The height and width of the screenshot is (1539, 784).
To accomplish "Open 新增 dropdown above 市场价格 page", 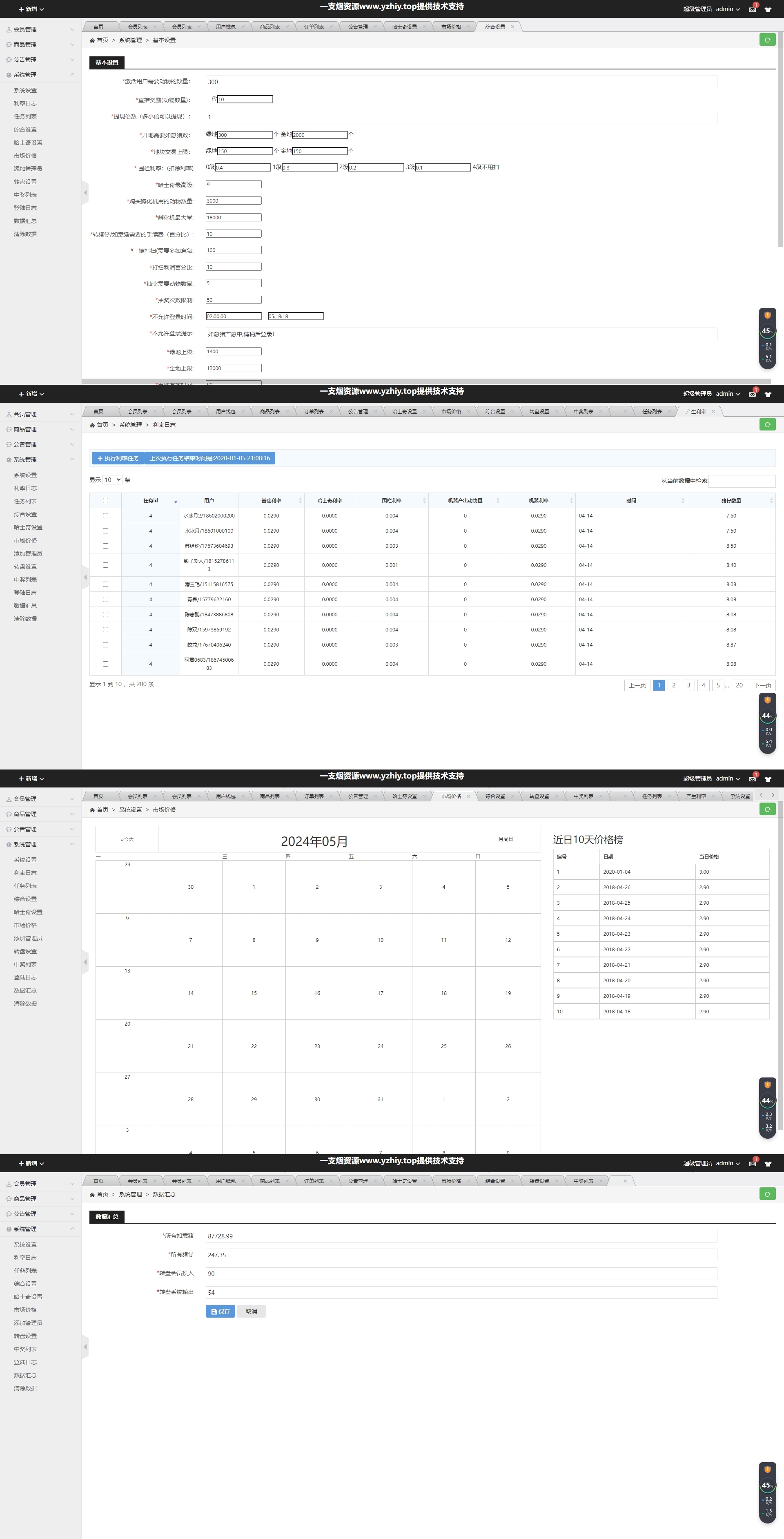I will [x=31, y=779].
